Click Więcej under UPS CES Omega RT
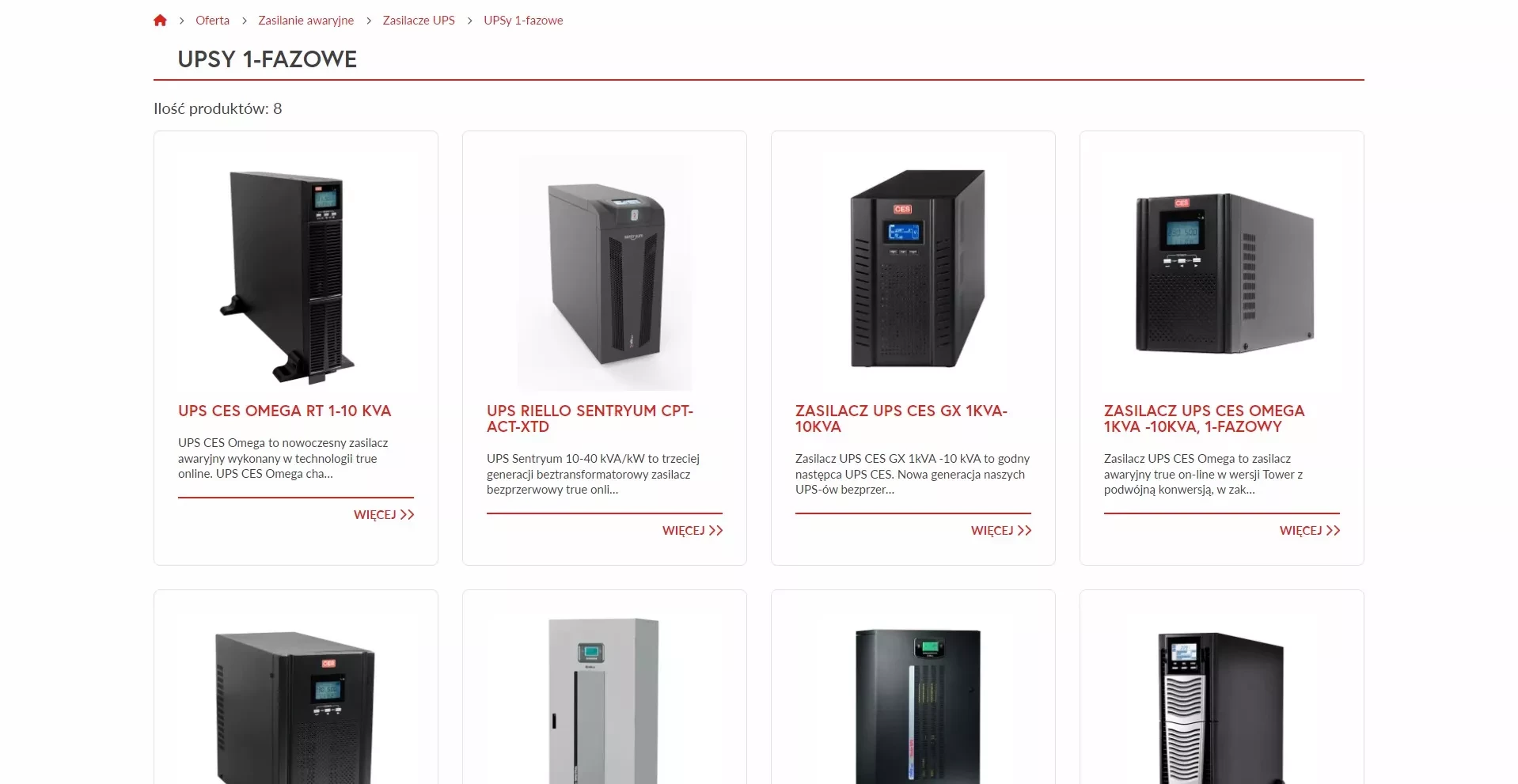Image resolution: width=1518 pixels, height=784 pixels. (384, 515)
